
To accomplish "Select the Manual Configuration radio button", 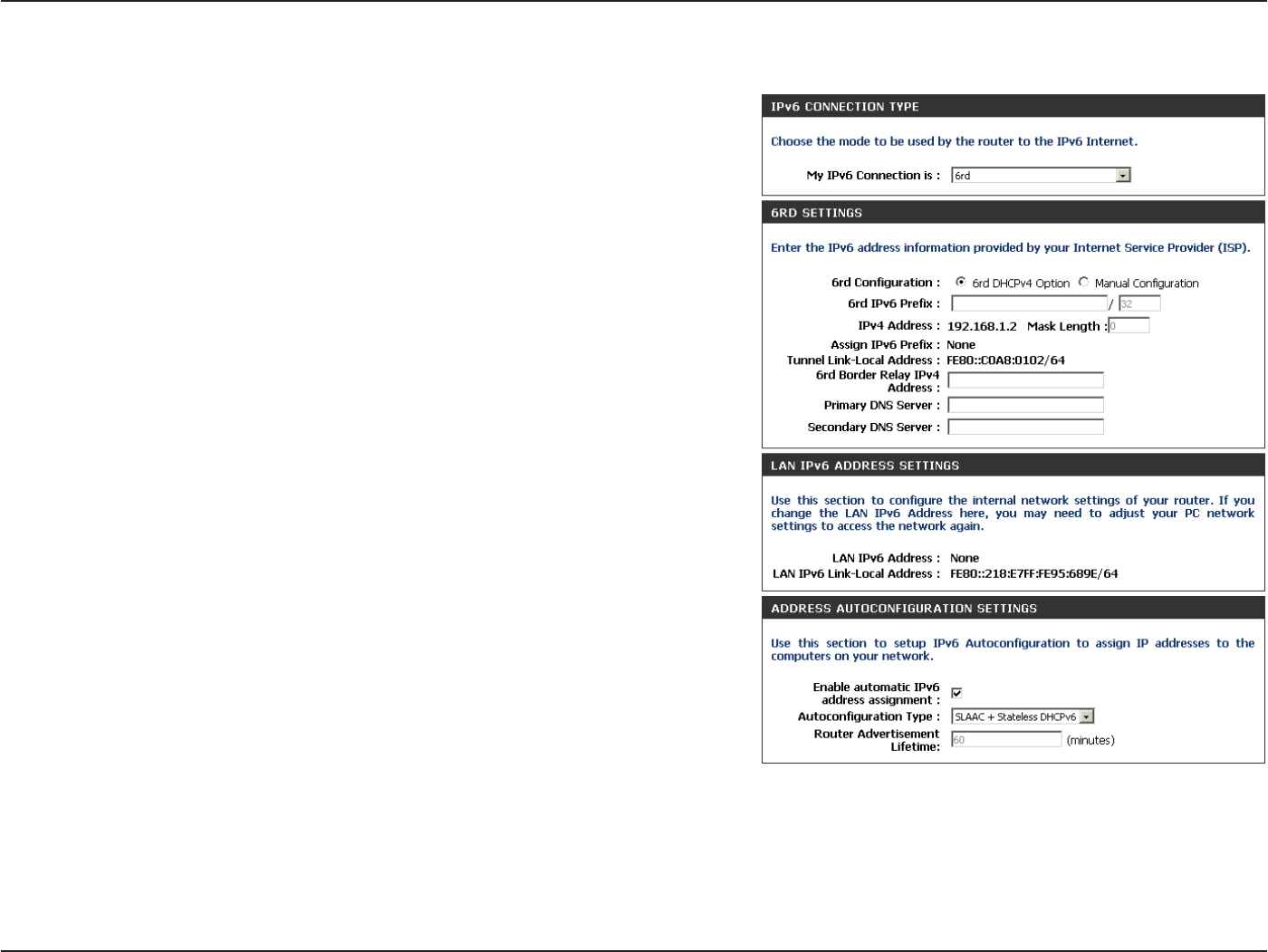I will [1083, 283].
